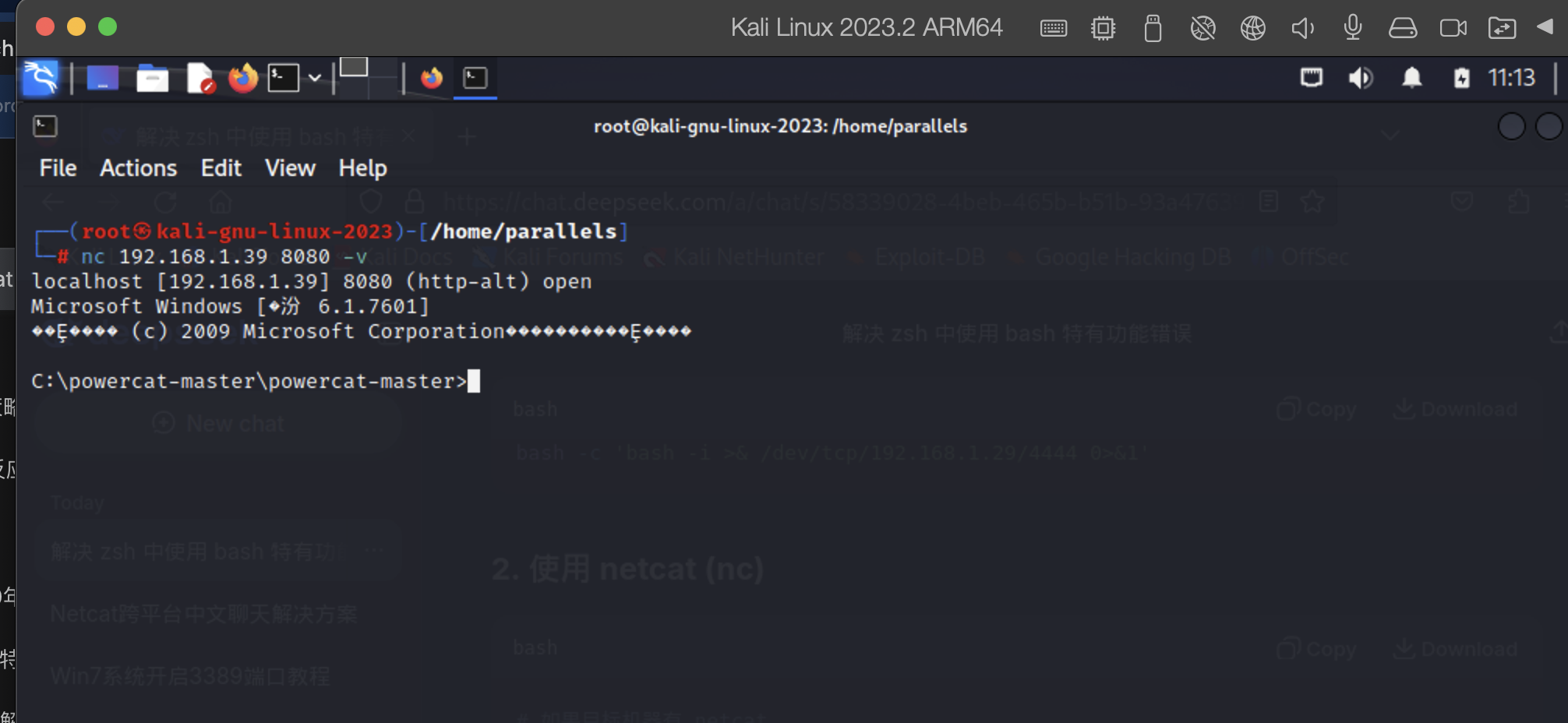Click the battery power indicator icon
The width and height of the screenshot is (1568, 723).
click(x=1462, y=78)
